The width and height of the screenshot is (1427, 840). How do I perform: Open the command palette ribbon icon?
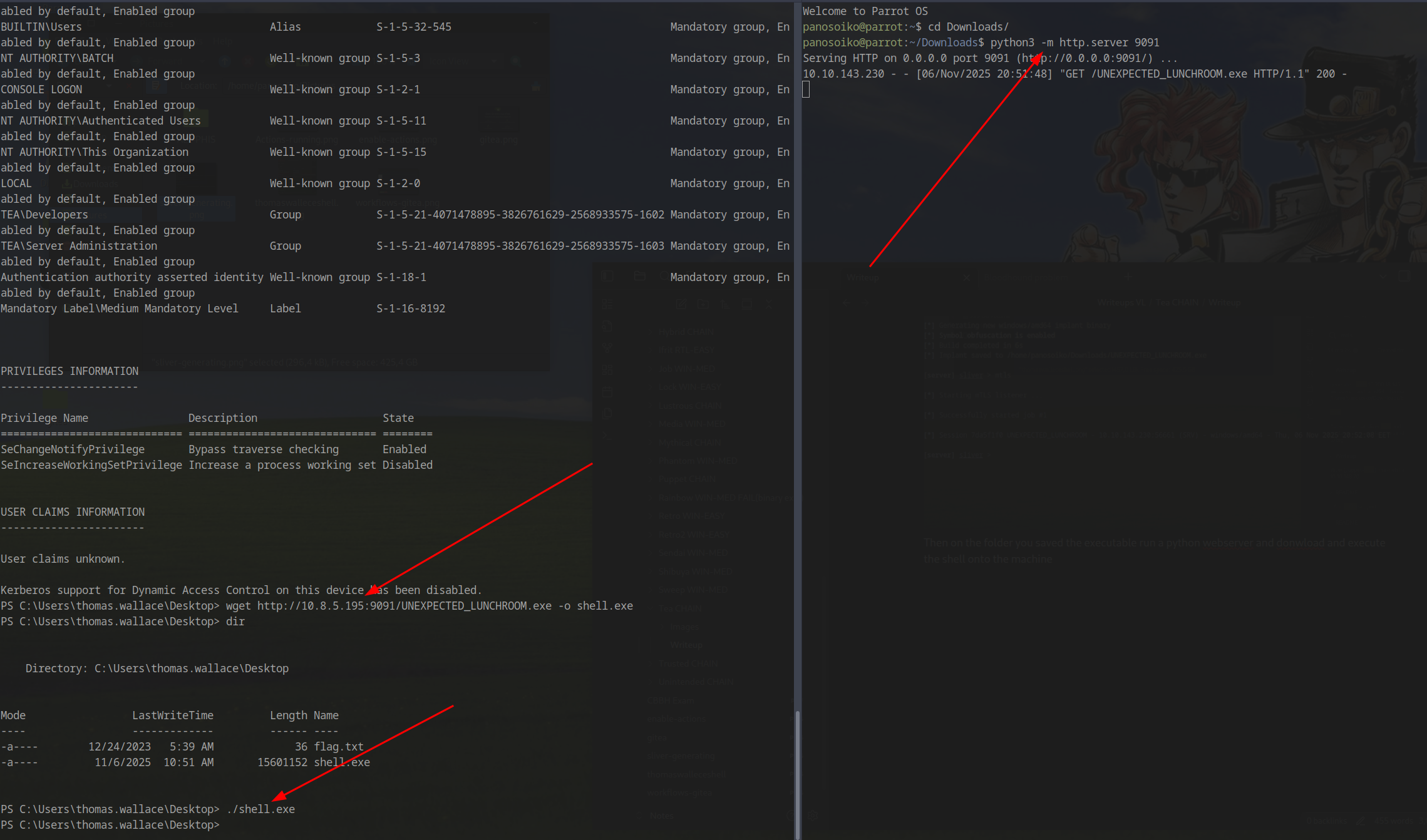tap(607, 435)
